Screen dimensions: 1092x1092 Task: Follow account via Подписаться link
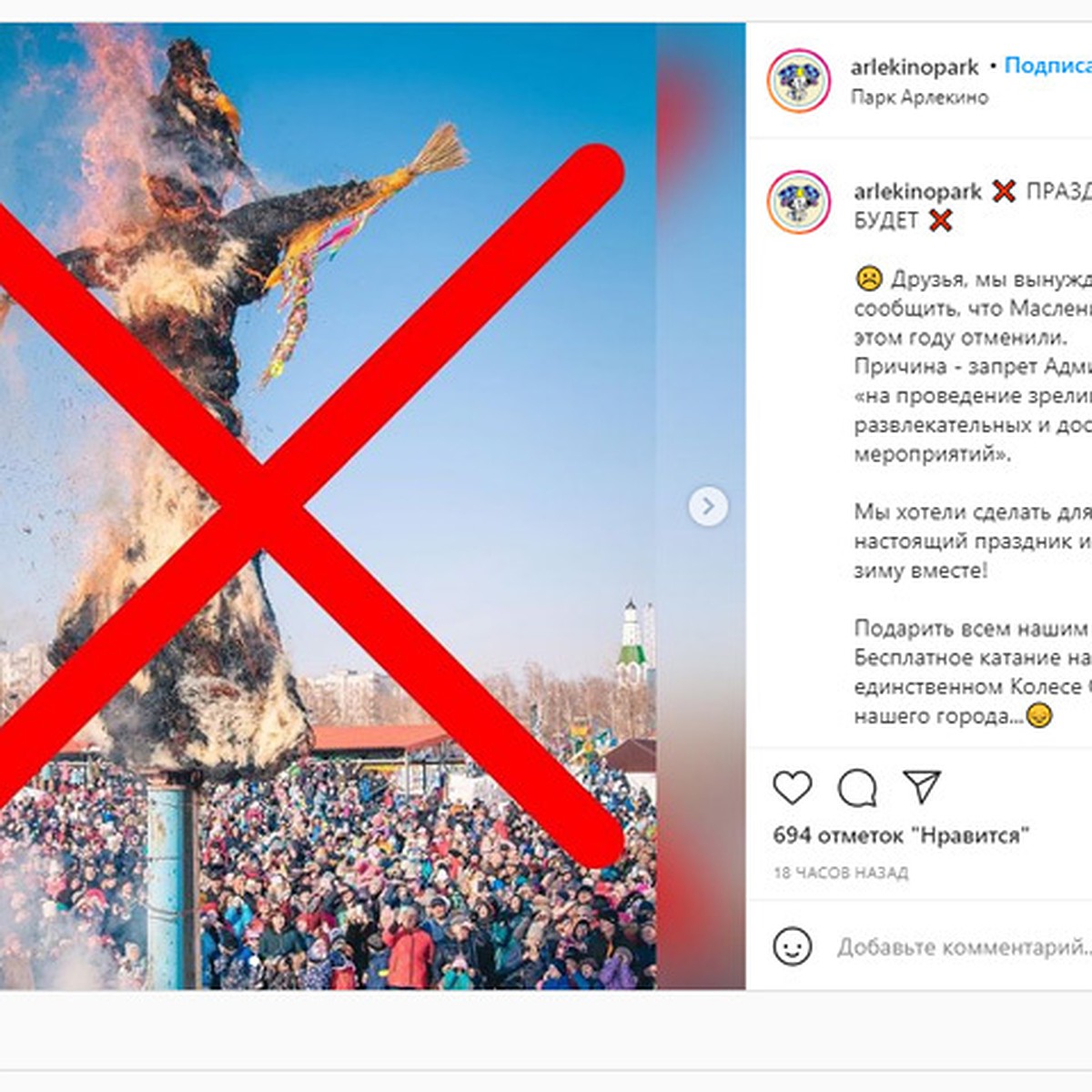point(1047,66)
